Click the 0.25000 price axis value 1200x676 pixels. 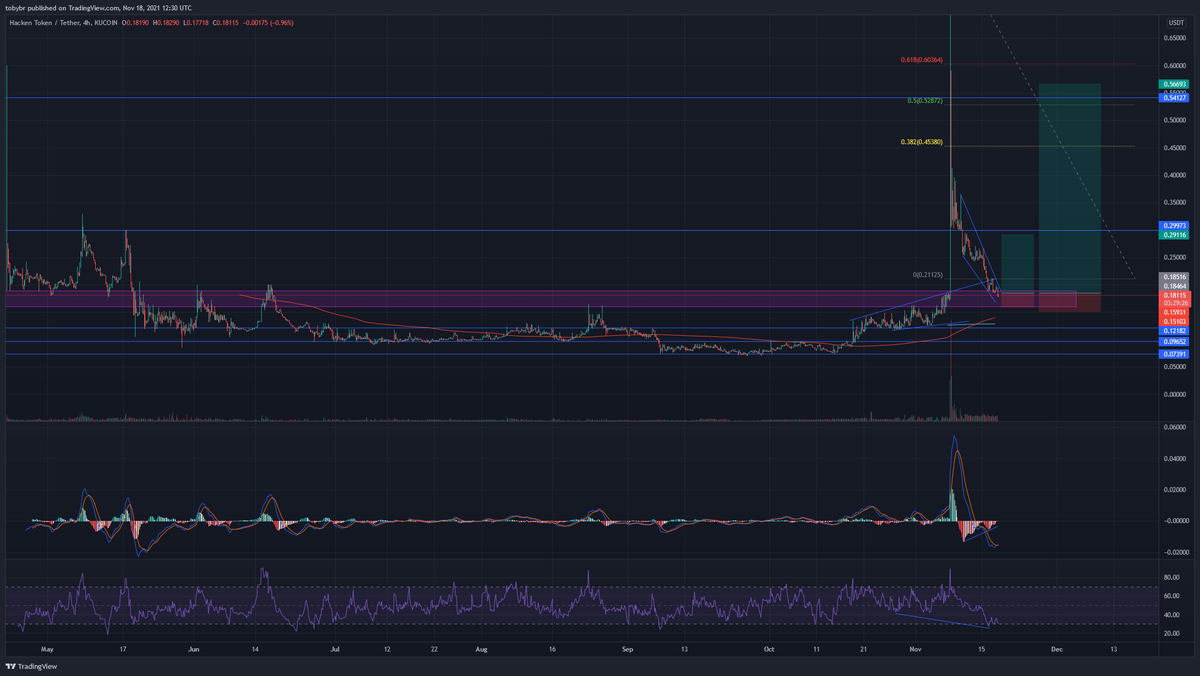click(1174, 257)
